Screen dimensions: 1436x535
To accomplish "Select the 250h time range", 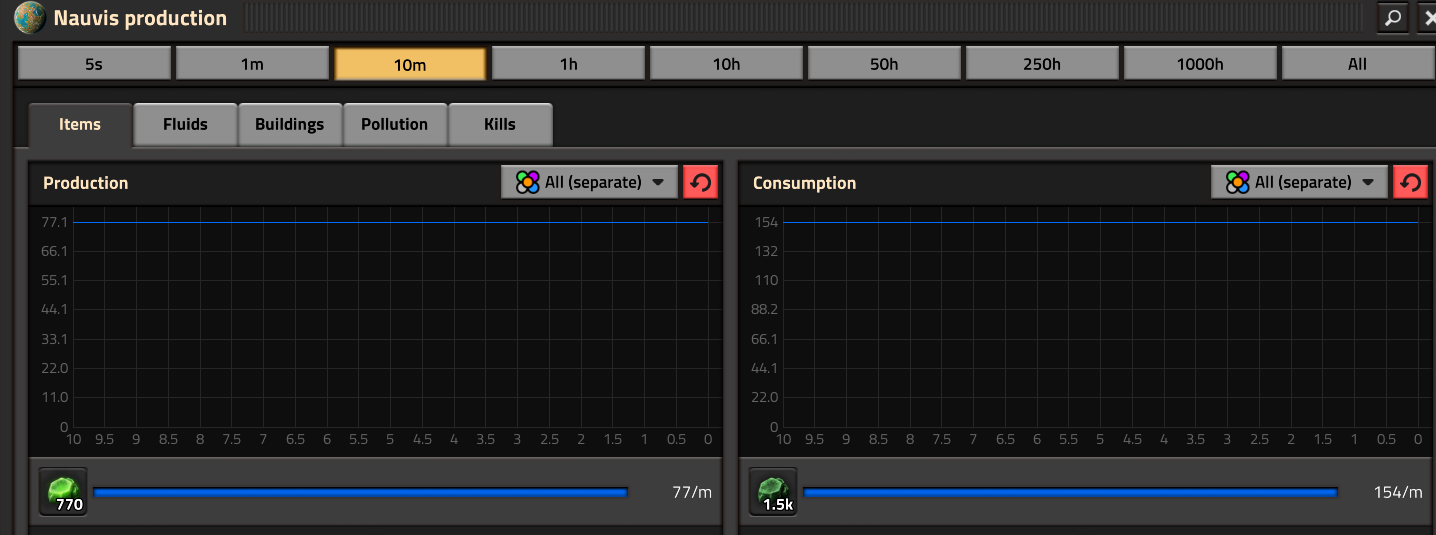I will [1042, 63].
